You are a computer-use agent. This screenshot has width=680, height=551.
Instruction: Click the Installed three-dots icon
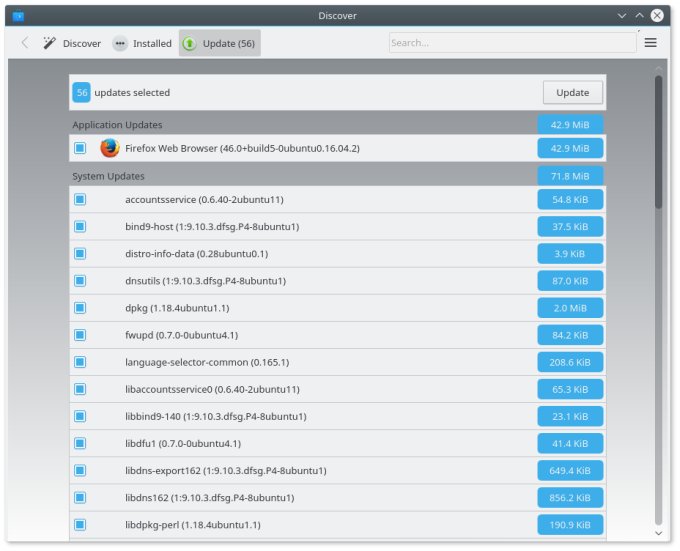(x=120, y=43)
